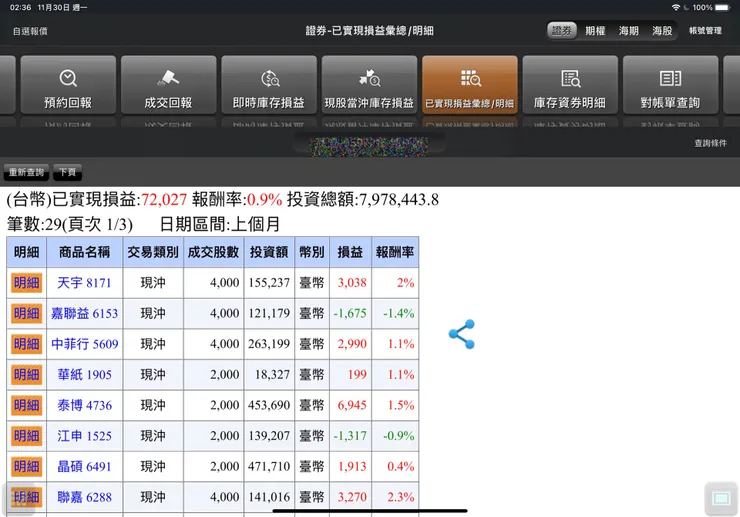The image size is (740, 517).
Task: Switch to 期權 segment
Action: click(x=595, y=31)
